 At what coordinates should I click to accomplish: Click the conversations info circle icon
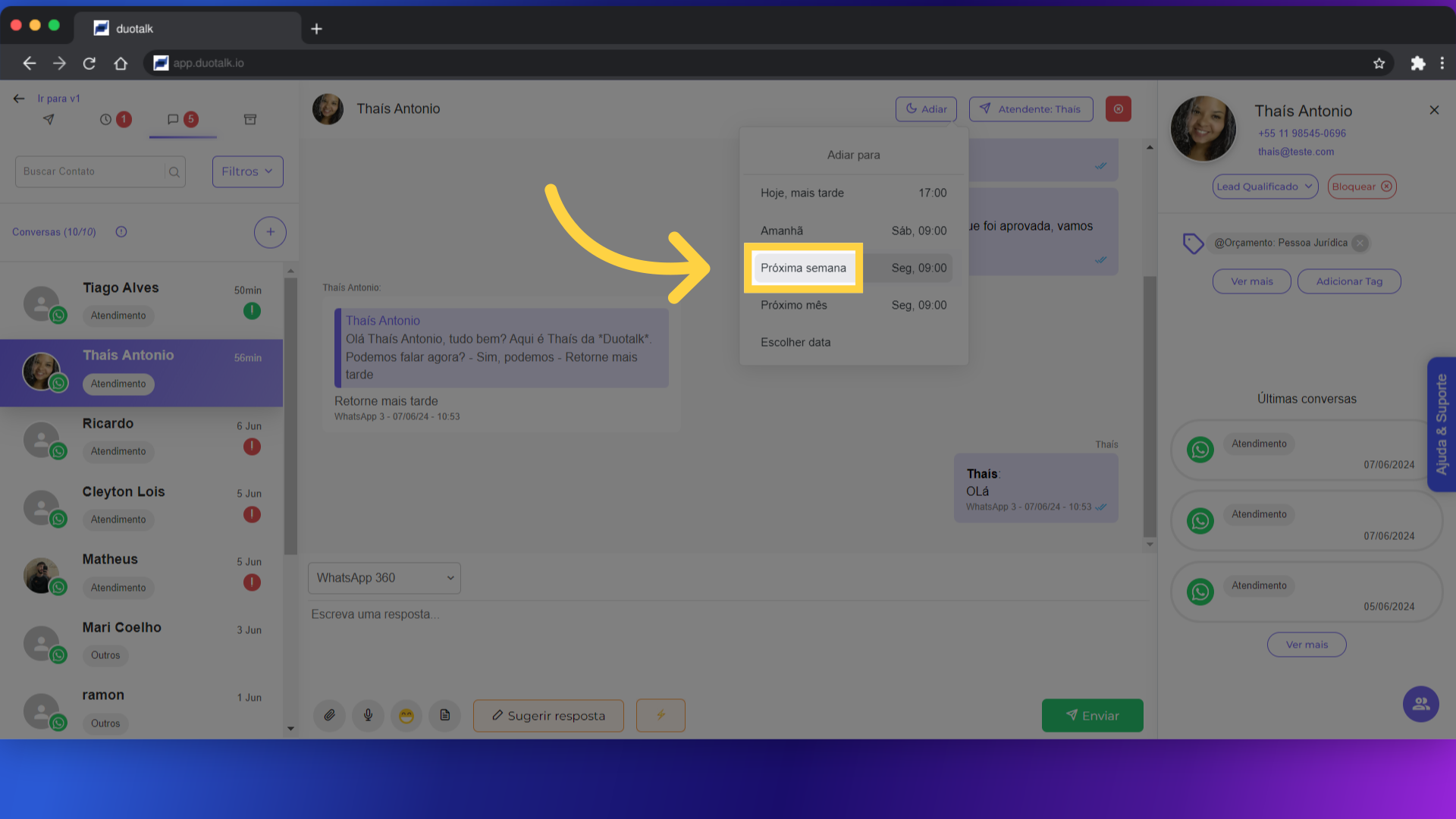click(x=121, y=232)
